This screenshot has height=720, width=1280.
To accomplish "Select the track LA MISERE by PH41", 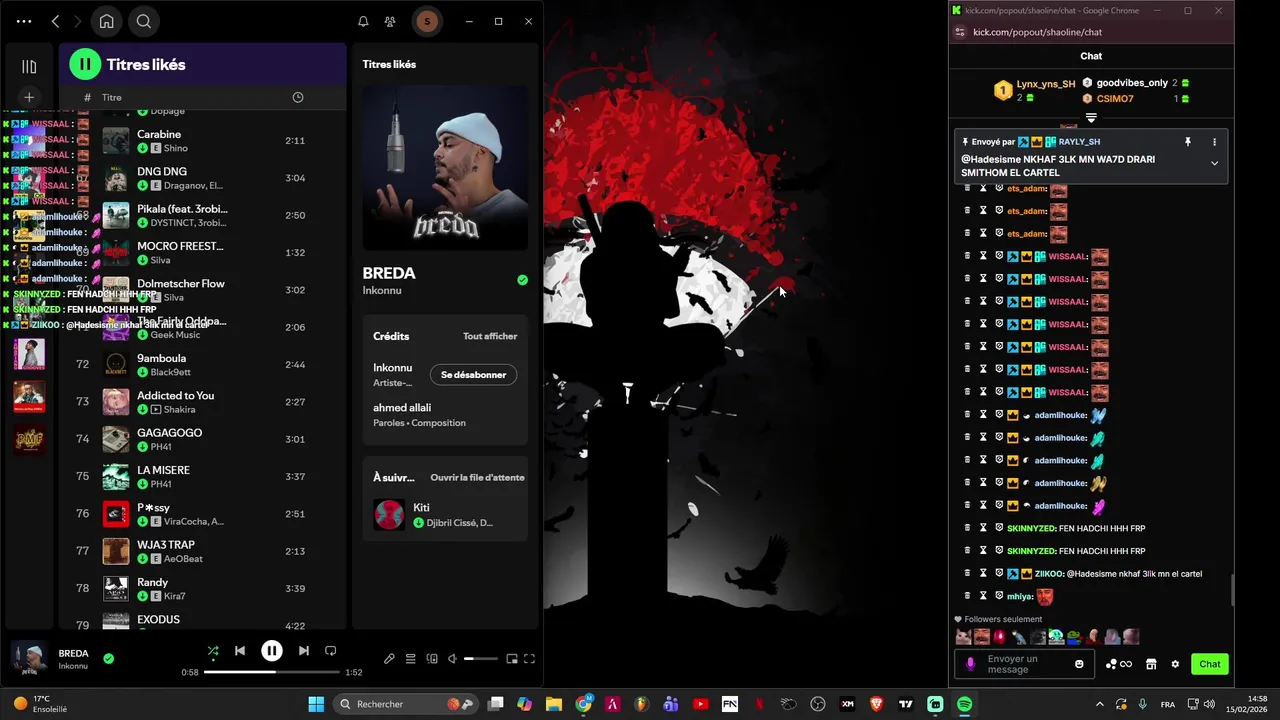I will (x=203, y=477).
